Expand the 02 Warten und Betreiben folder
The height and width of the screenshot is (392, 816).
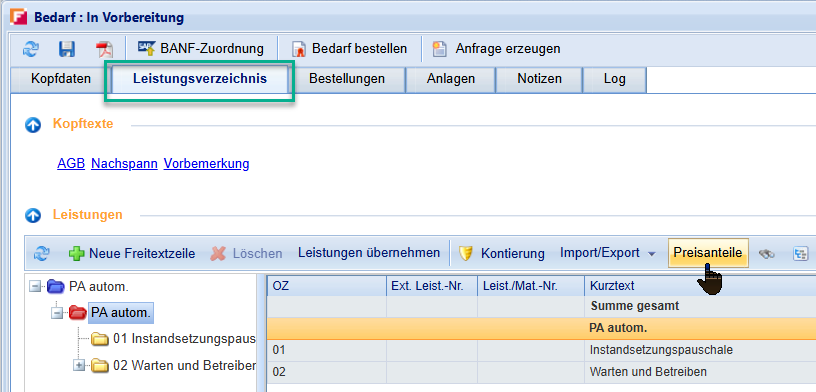(79, 366)
